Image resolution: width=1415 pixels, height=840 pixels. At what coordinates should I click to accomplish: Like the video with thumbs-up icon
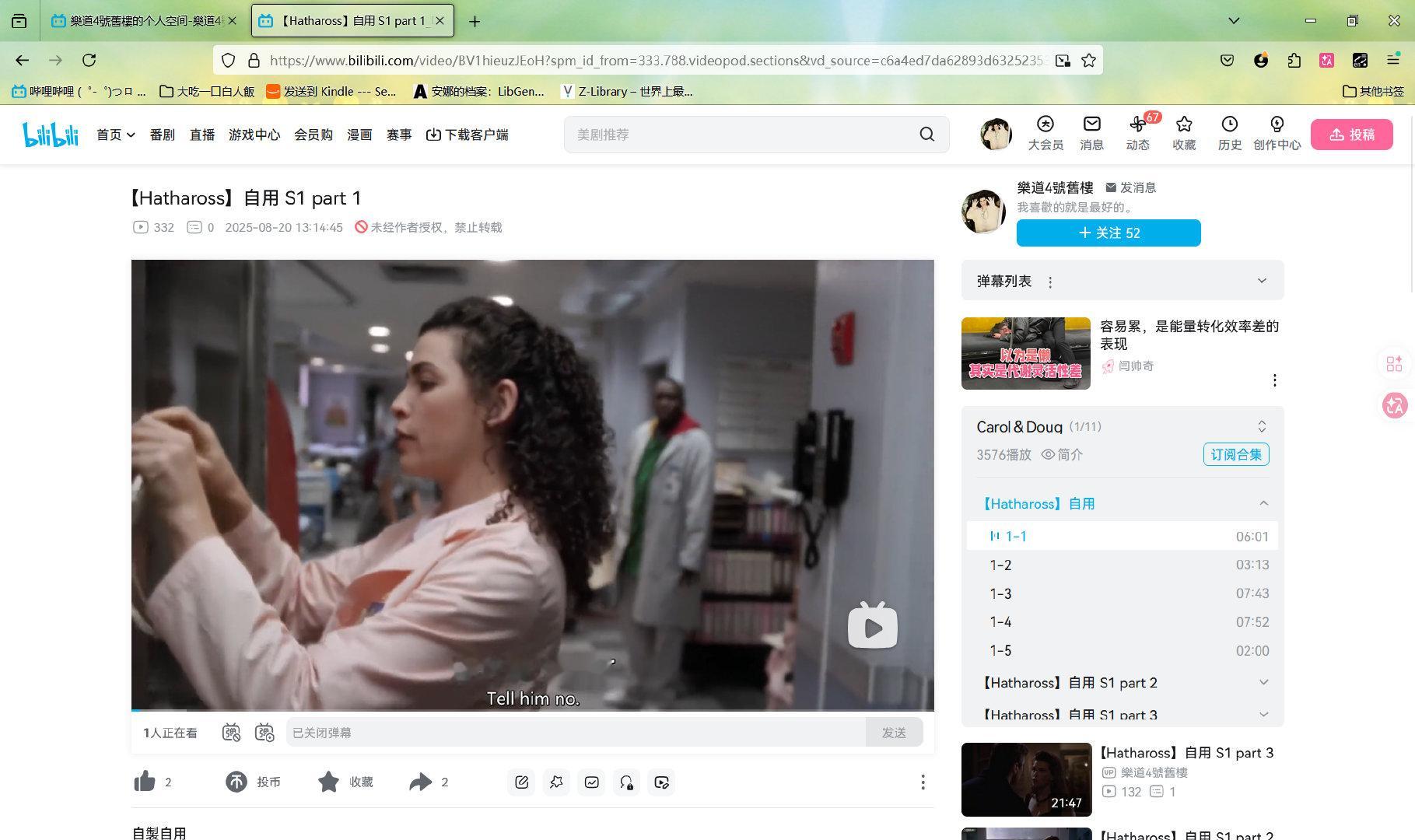coord(145,782)
